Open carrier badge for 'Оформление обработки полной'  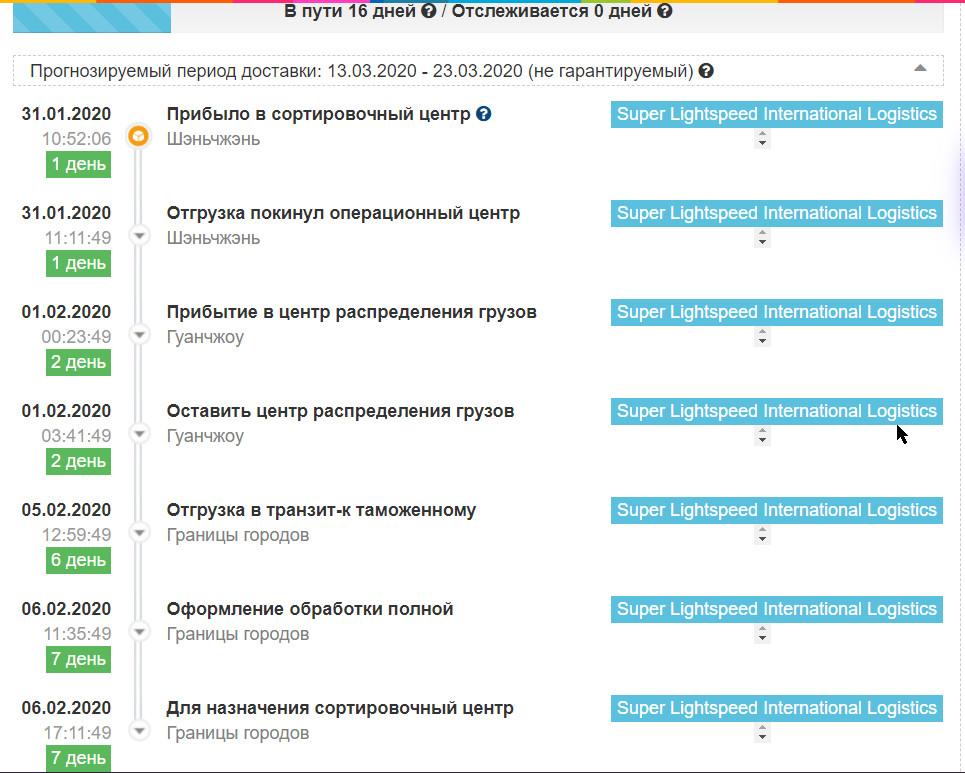point(777,610)
